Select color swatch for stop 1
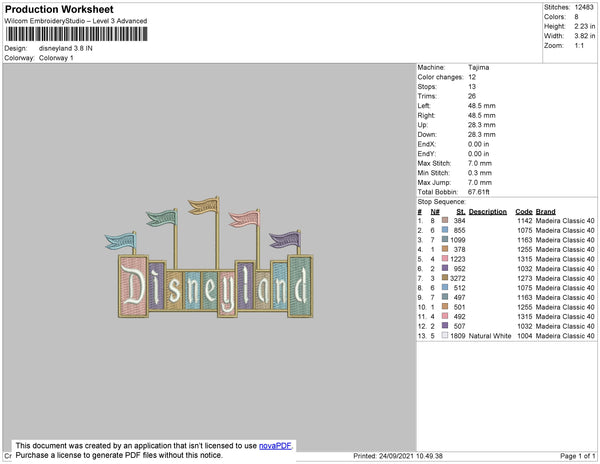The height and width of the screenshot is (464, 600). [445, 220]
